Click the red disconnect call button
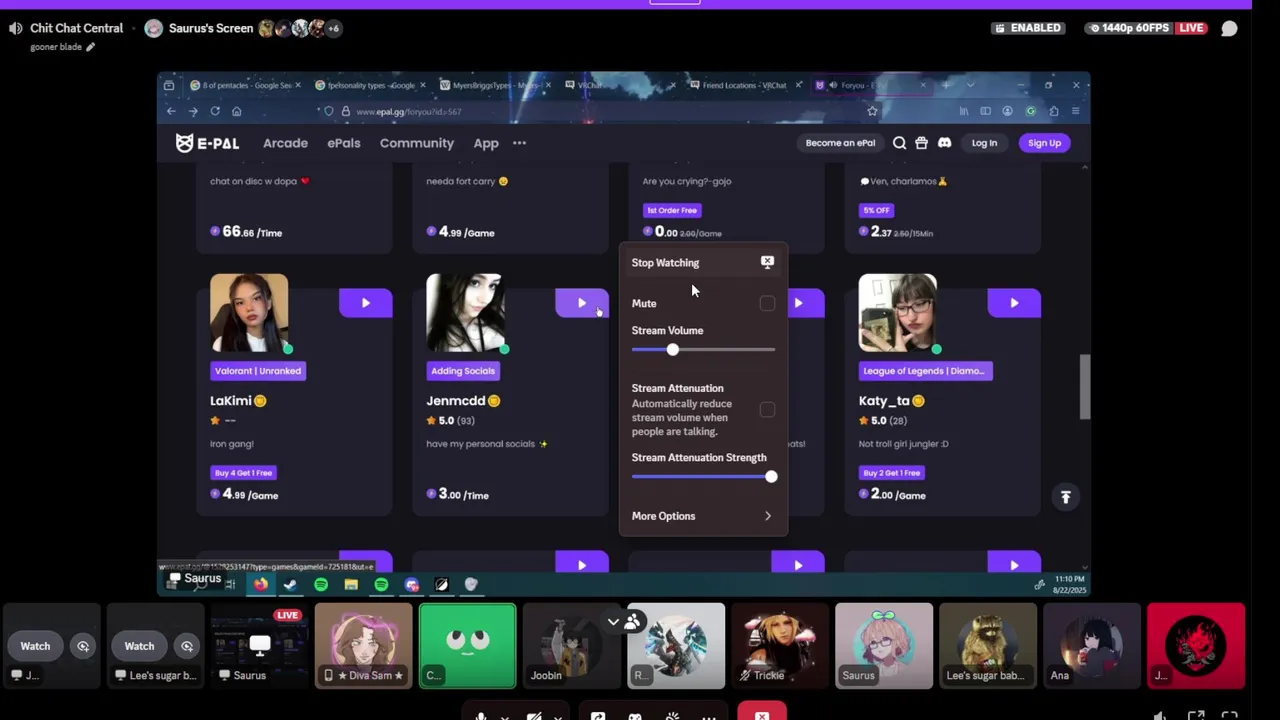1280x720 pixels. [x=762, y=713]
